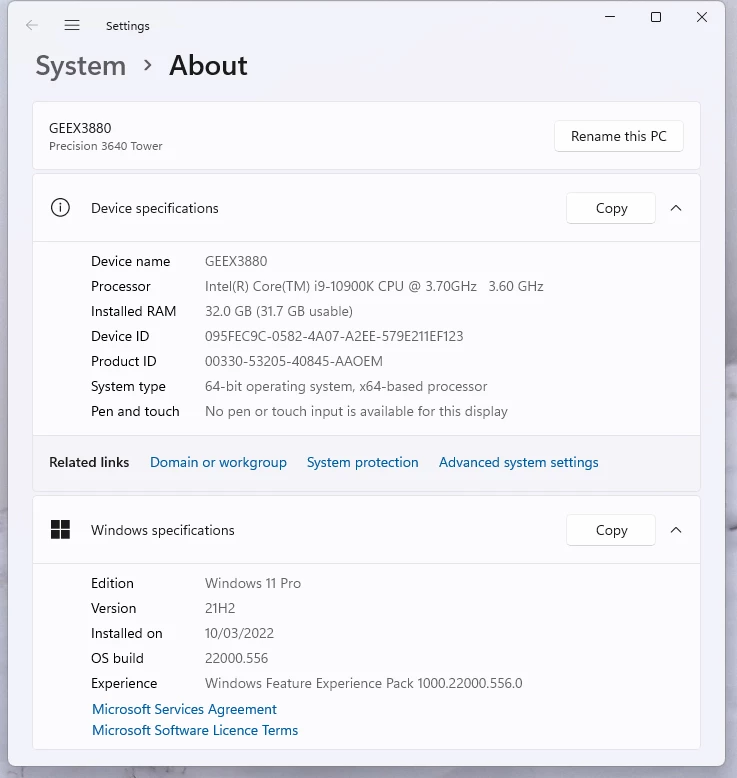The image size is (737, 778).
Task: Click the Edition value Windows 11 Pro
Action: click(253, 583)
